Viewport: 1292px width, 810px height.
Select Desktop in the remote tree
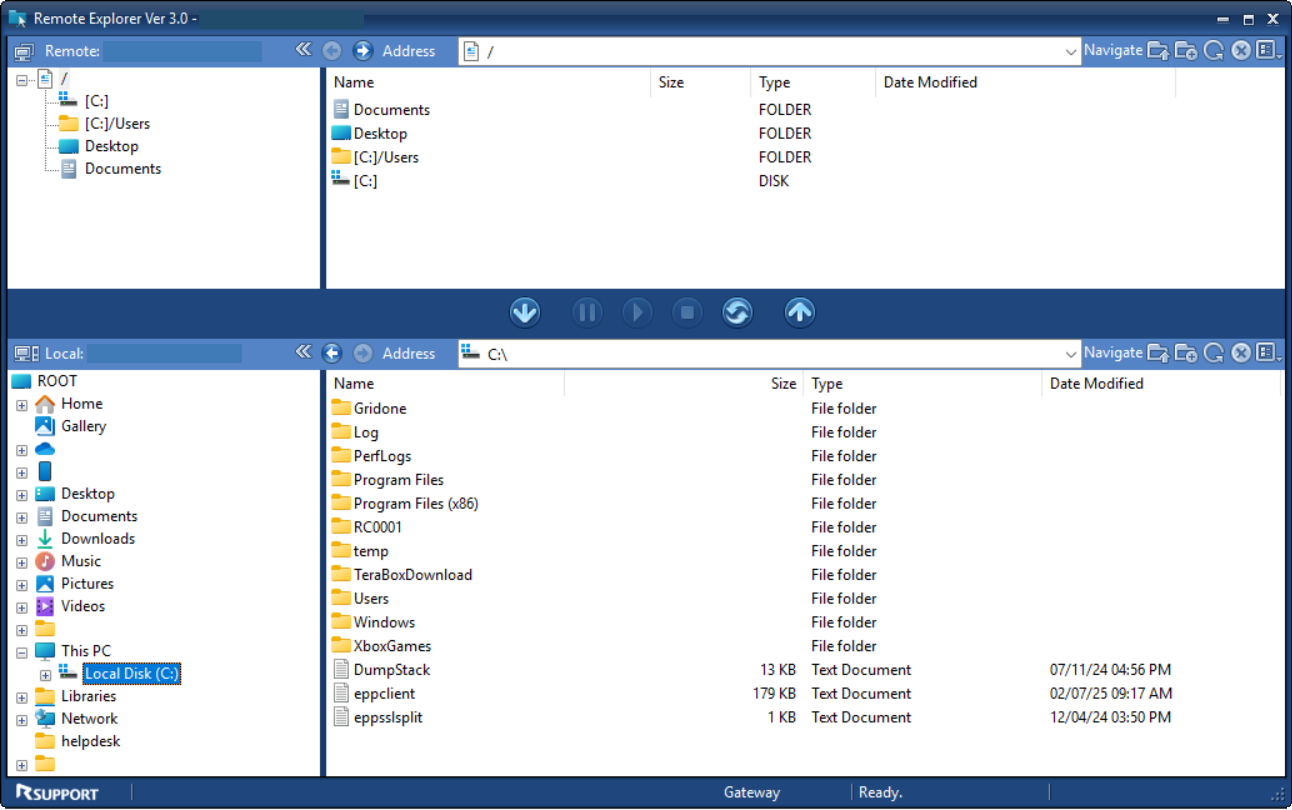tap(111, 146)
